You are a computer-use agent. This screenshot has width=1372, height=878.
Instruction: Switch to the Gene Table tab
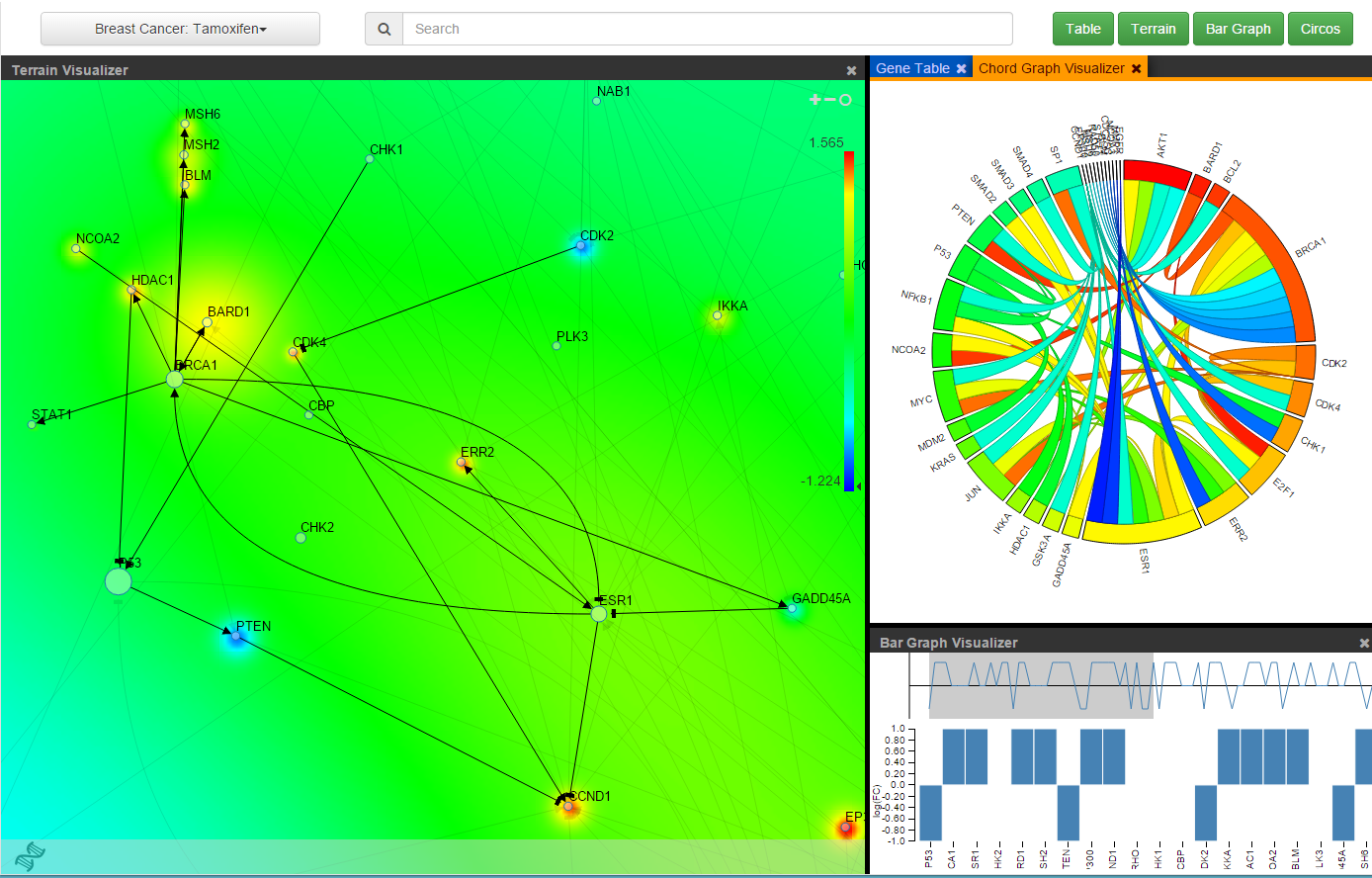(x=912, y=68)
